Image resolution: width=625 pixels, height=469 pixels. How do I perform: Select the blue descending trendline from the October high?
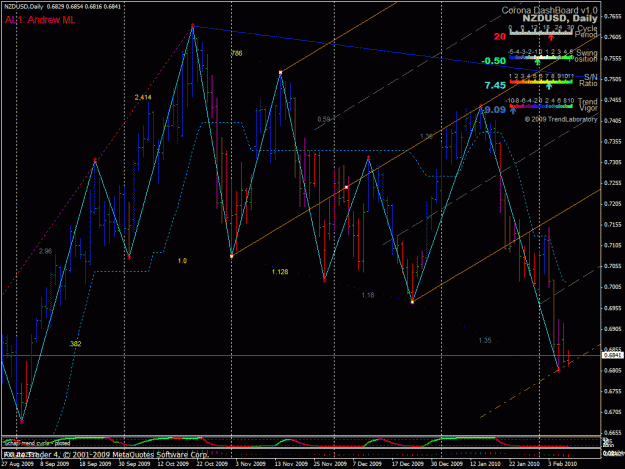coord(395,52)
